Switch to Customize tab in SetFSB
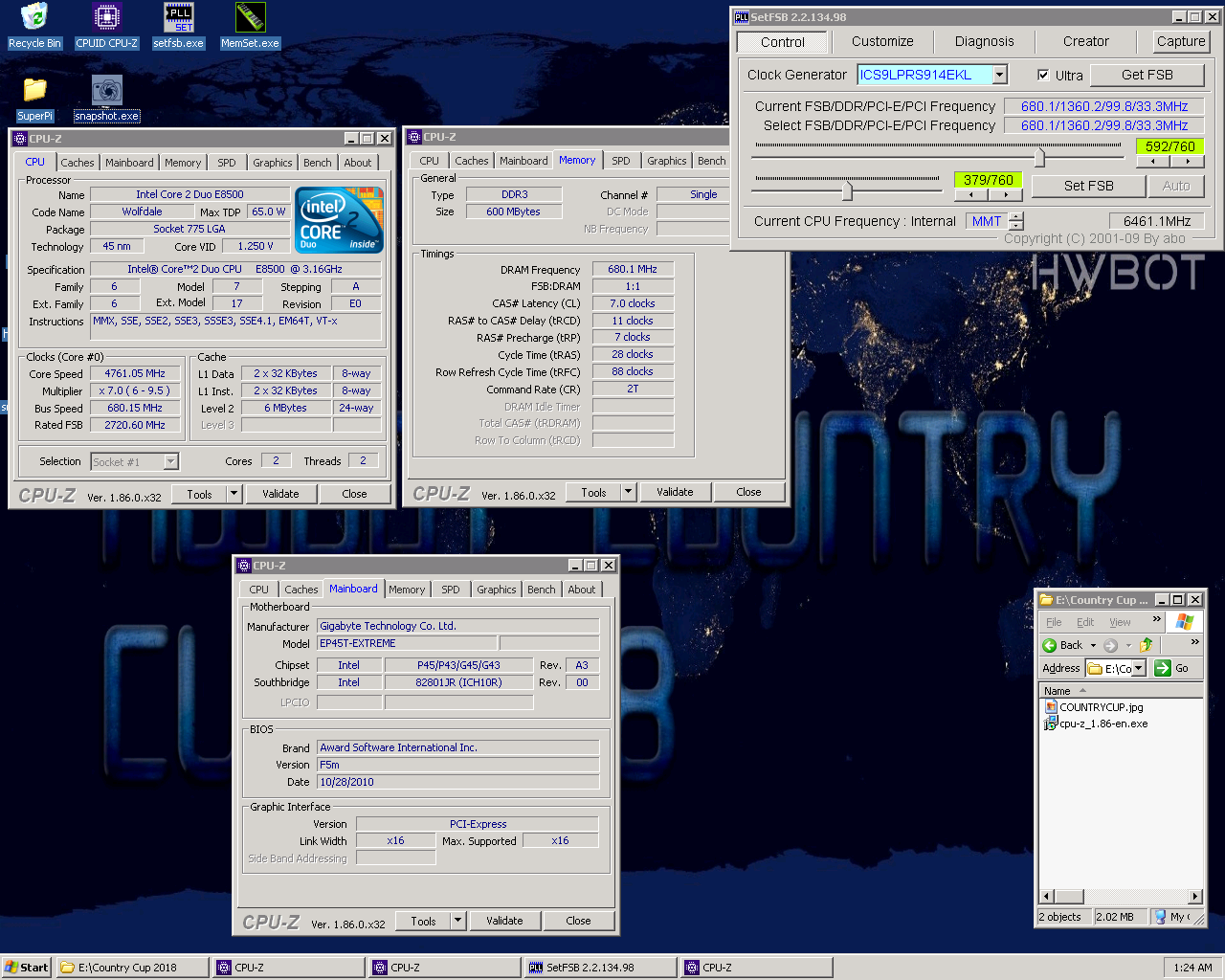1225x980 pixels. pyautogui.click(x=882, y=41)
